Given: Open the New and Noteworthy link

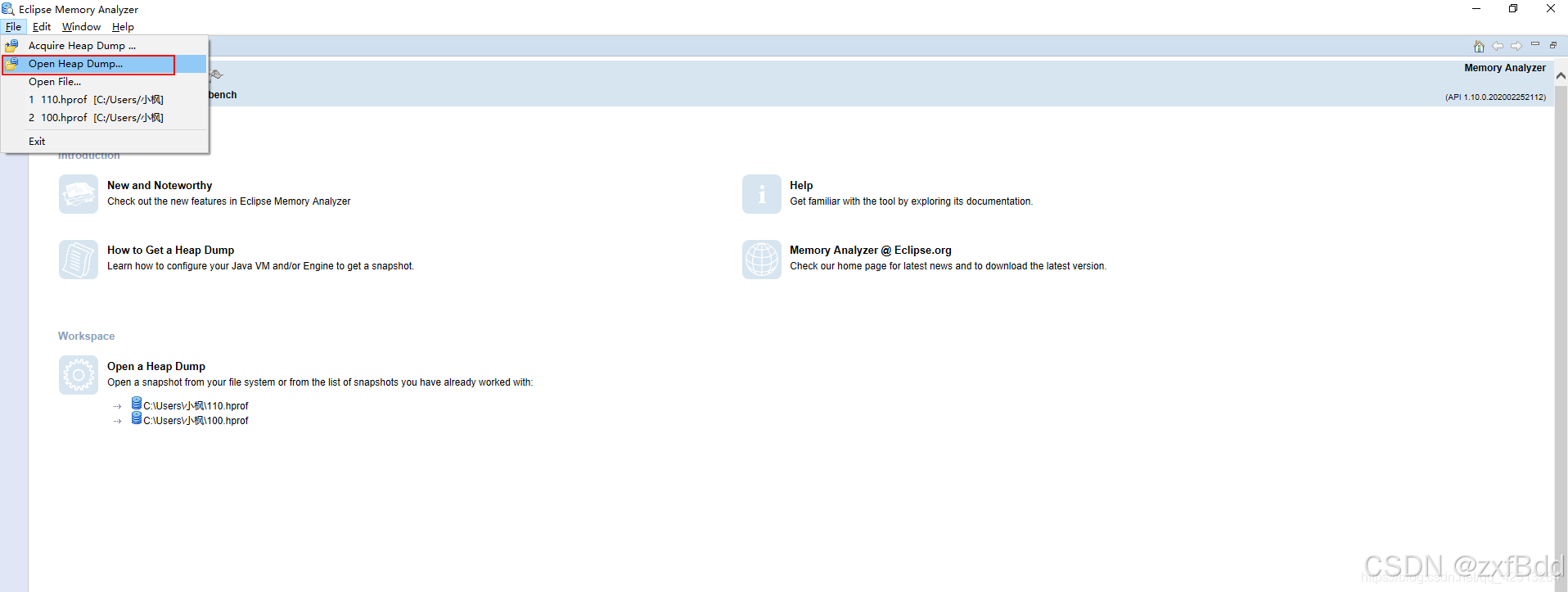Looking at the screenshot, I should [160, 186].
